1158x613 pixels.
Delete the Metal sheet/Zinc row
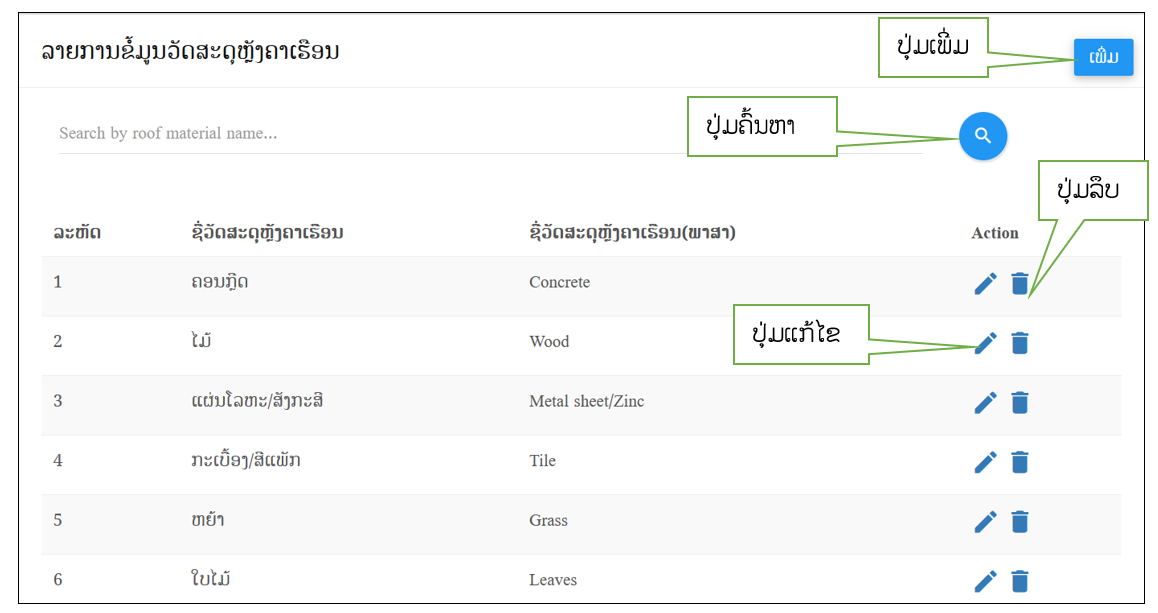pyautogui.click(x=1020, y=403)
